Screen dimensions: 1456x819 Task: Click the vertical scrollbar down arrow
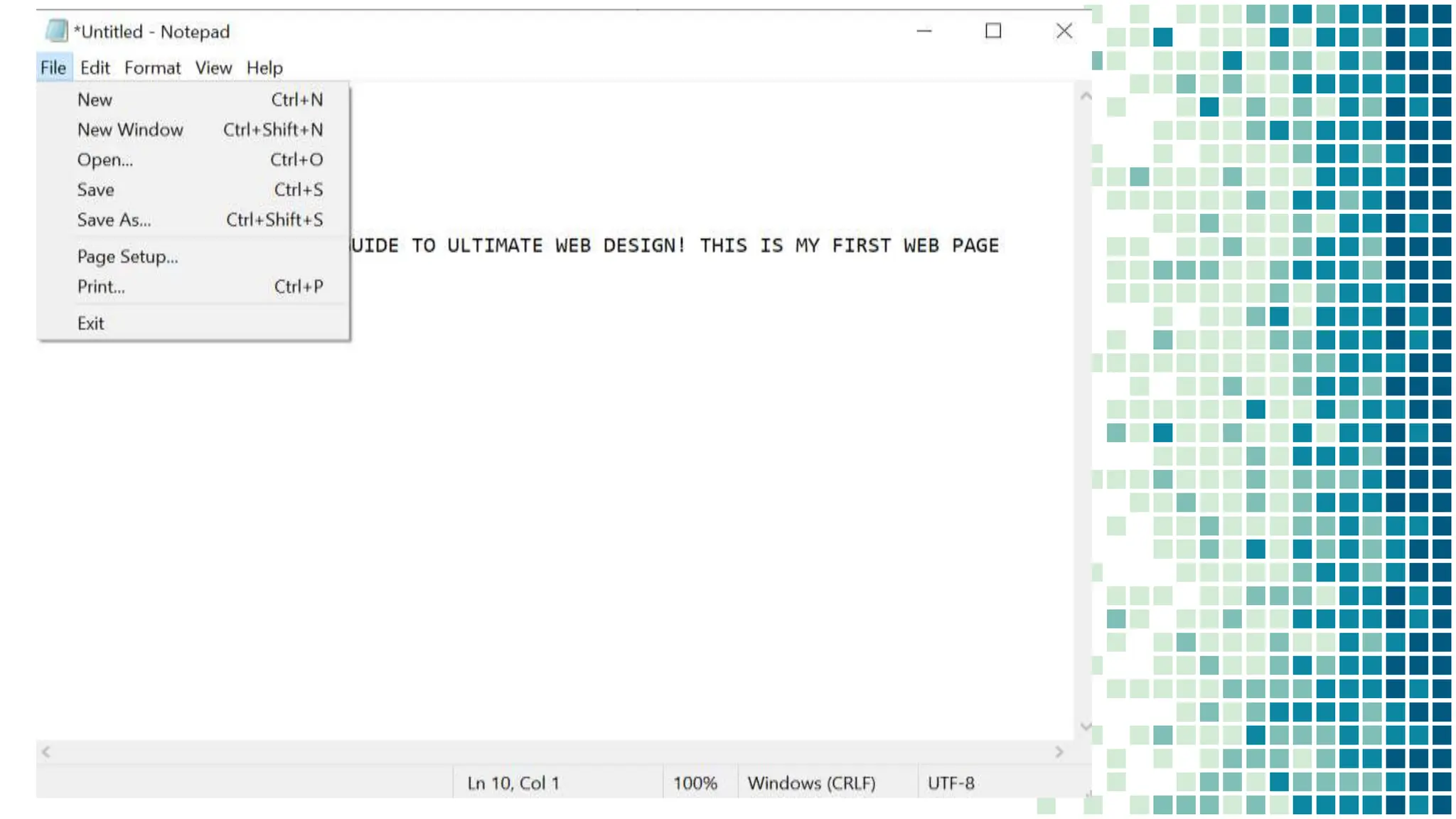pos(1086,726)
